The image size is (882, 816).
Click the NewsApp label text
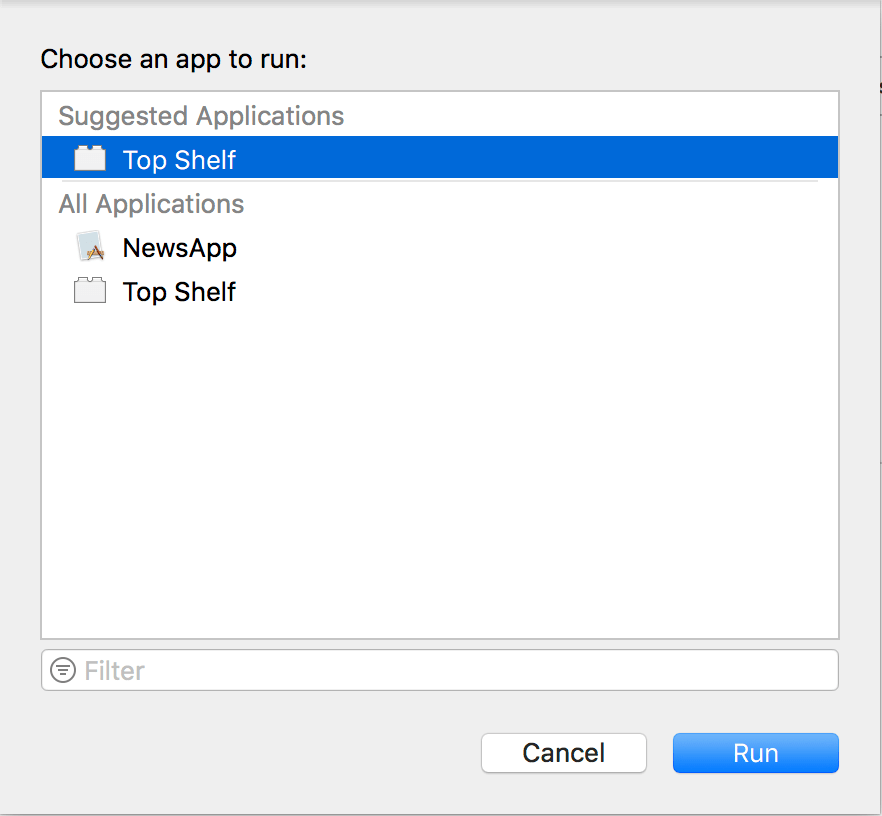[179, 247]
